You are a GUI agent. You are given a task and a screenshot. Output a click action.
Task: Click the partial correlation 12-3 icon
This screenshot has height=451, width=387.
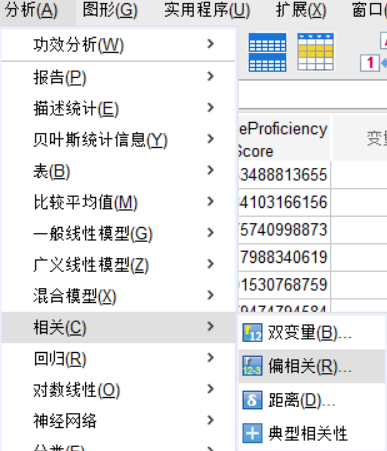(252, 366)
